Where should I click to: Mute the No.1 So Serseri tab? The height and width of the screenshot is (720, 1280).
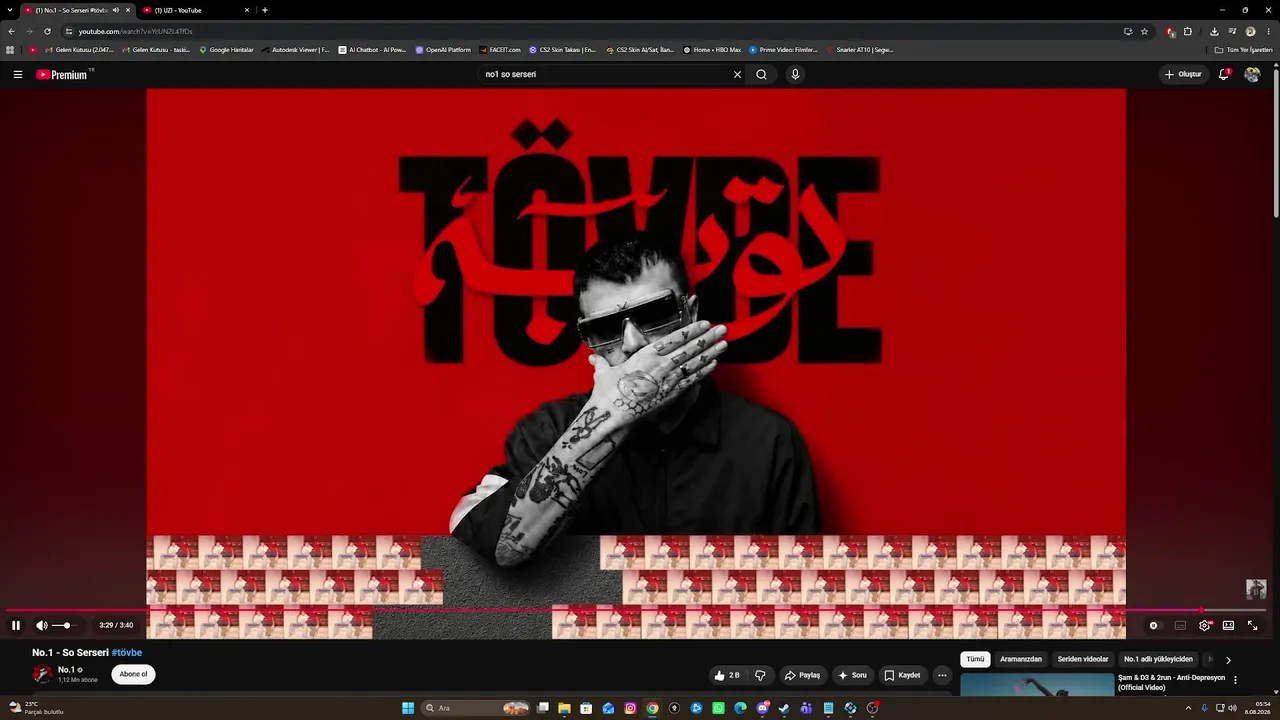116,10
